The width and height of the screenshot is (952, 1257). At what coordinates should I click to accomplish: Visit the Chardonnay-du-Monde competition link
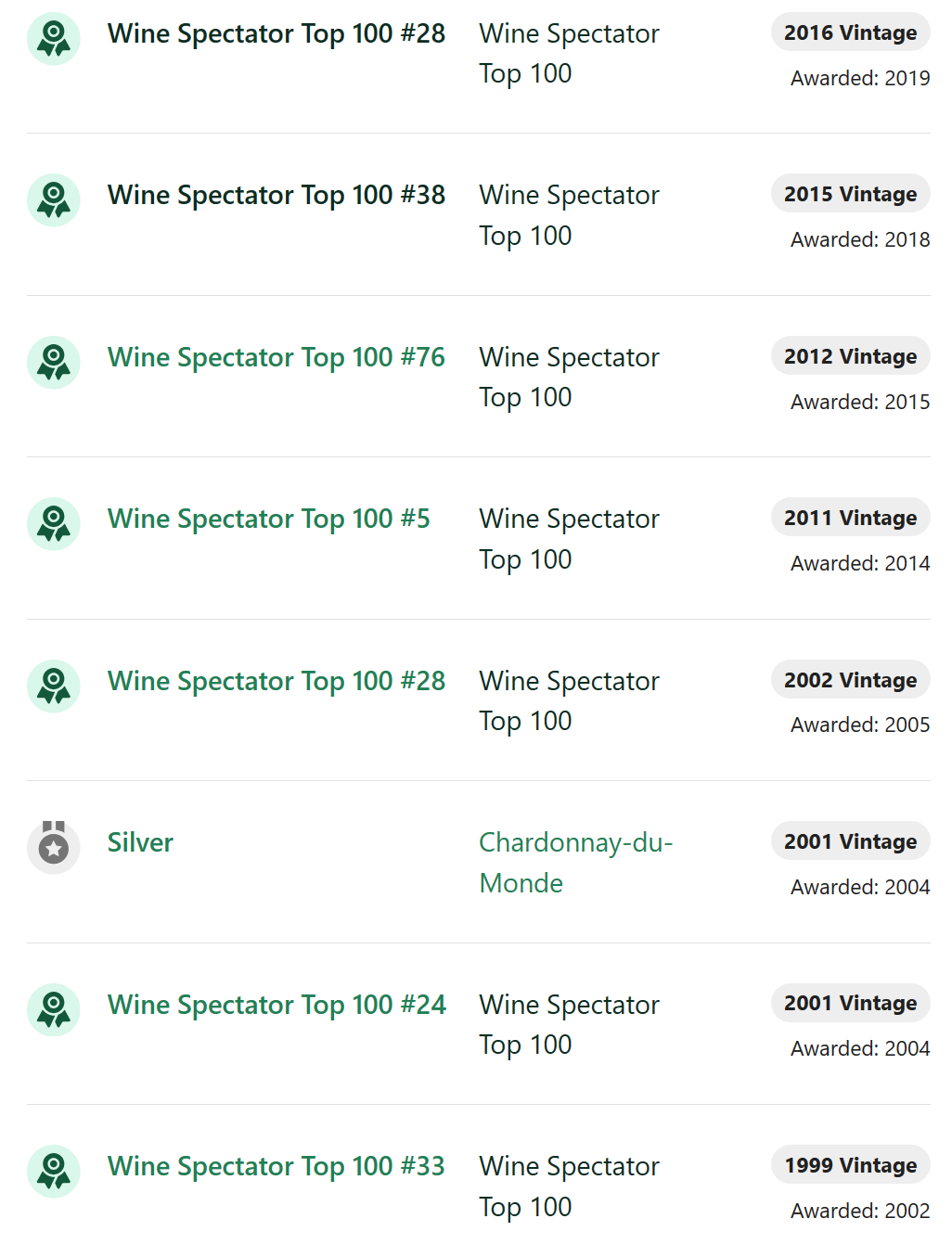point(575,863)
